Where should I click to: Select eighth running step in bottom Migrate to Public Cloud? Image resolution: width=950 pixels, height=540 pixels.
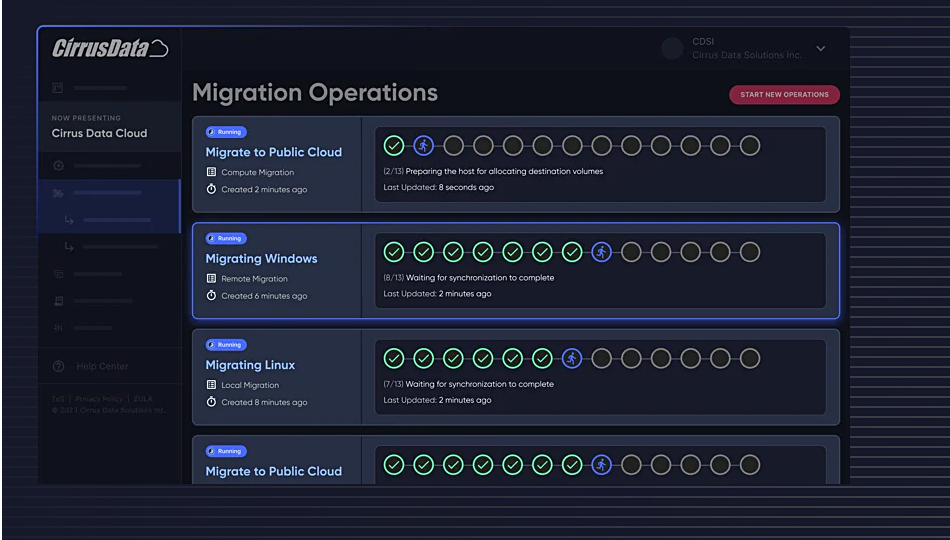(601, 465)
